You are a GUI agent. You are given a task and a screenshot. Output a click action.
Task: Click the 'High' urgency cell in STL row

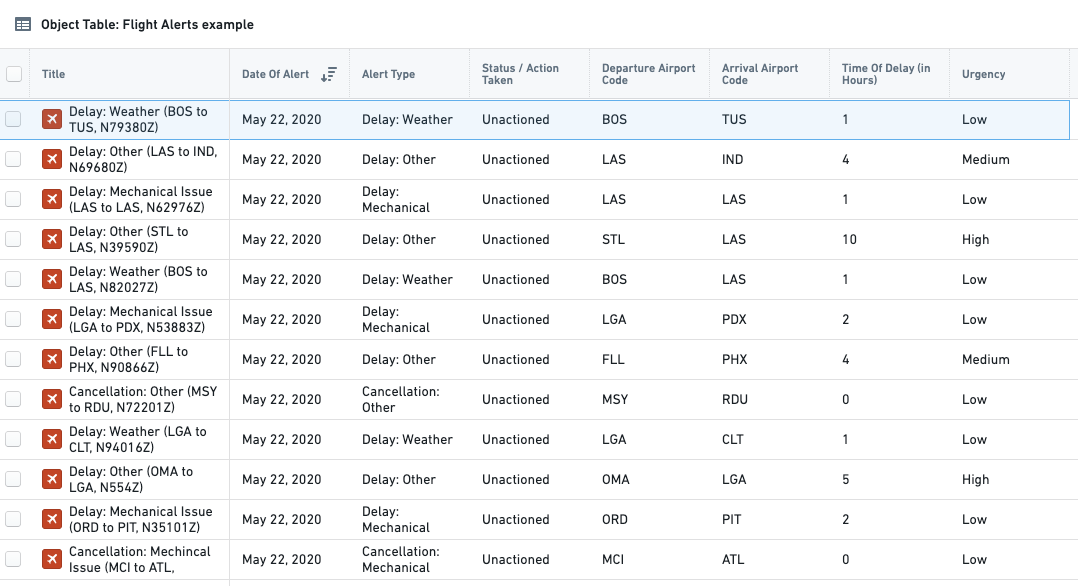pos(976,239)
